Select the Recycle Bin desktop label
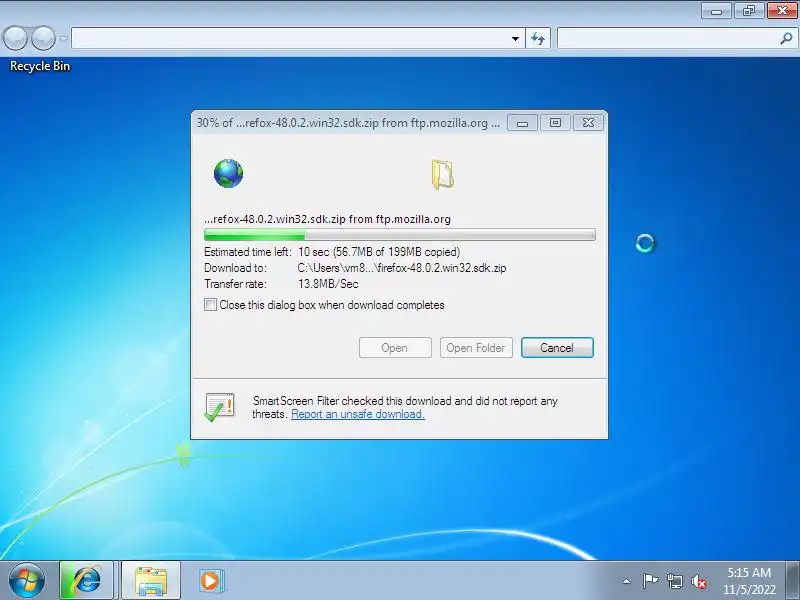 click(40, 66)
